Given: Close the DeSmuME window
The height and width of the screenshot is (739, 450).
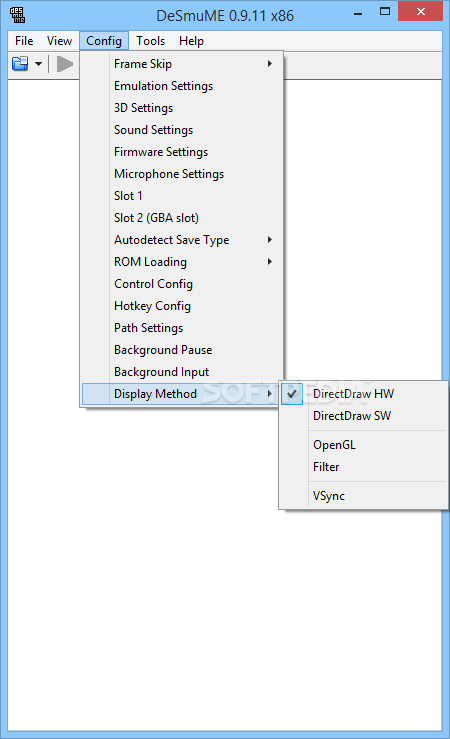Looking at the screenshot, I should pos(420,11).
